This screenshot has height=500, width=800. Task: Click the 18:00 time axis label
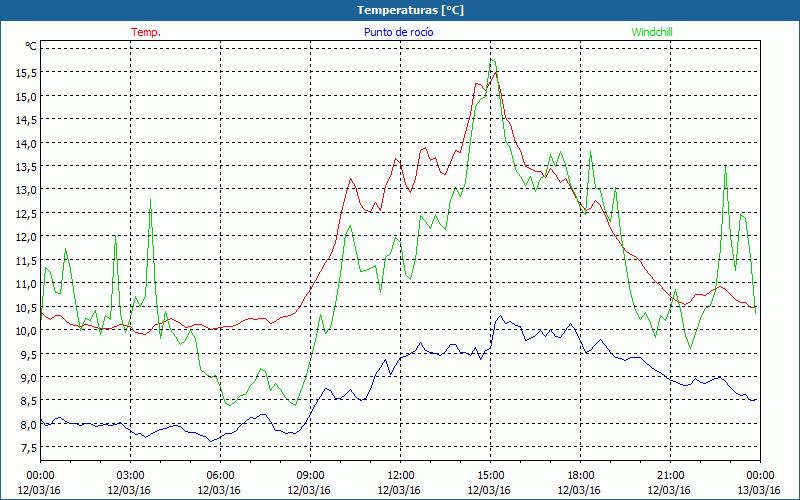click(x=580, y=476)
